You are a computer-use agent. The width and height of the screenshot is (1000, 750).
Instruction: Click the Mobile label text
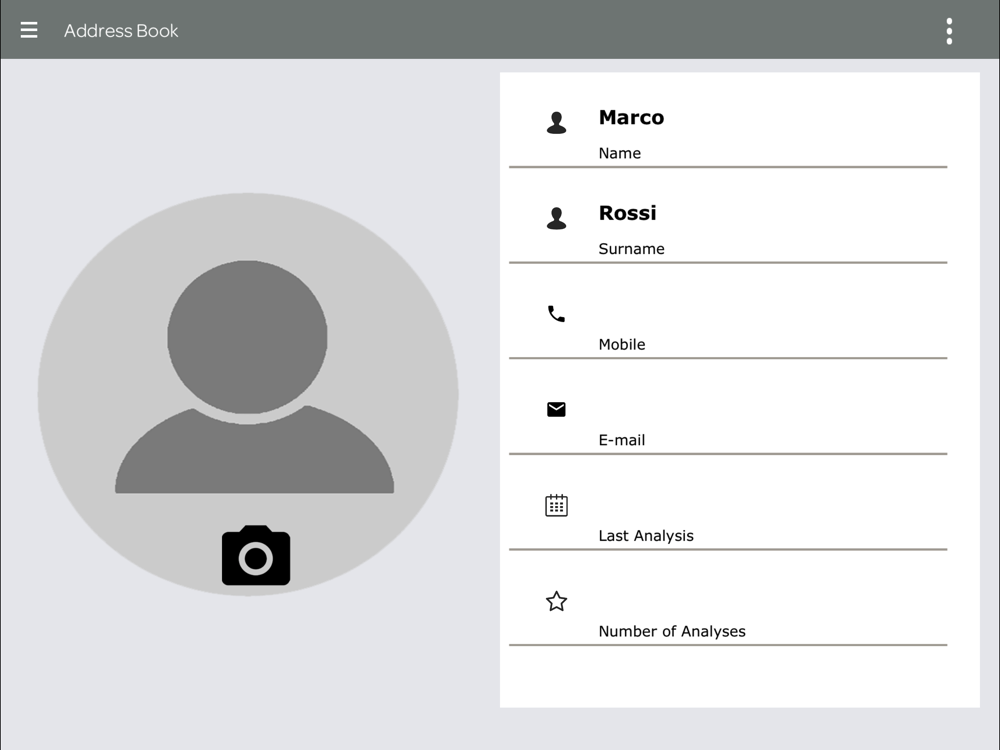622,344
